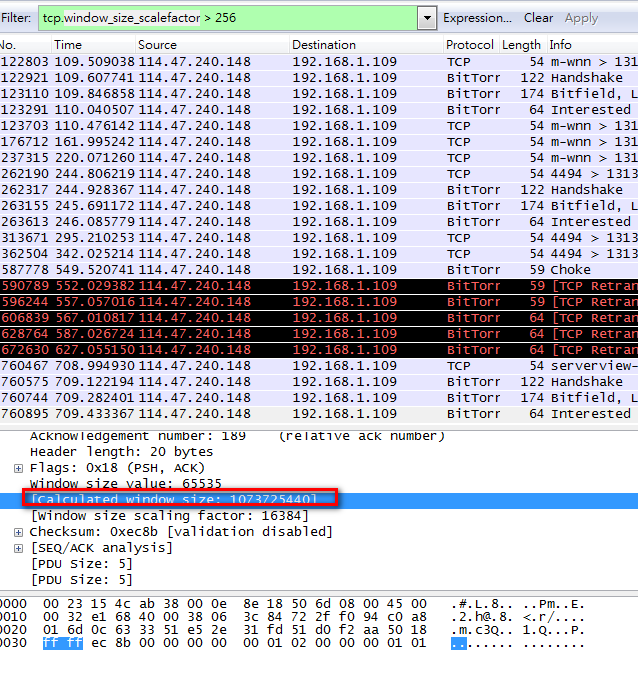This screenshot has width=638, height=678.
Task: Click hex bytes ec 8b in row 0030
Action: (x=111, y=643)
